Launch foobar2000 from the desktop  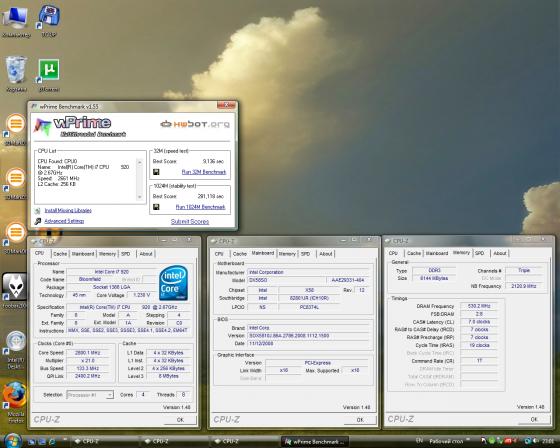click(x=15, y=290)
